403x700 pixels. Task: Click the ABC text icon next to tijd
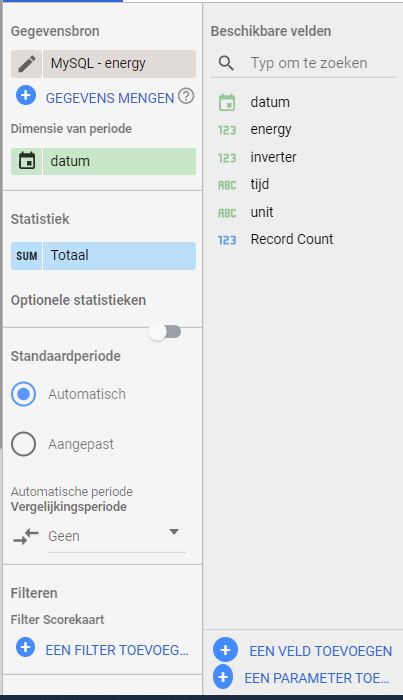pyautogui.click(x=227, y=185)
